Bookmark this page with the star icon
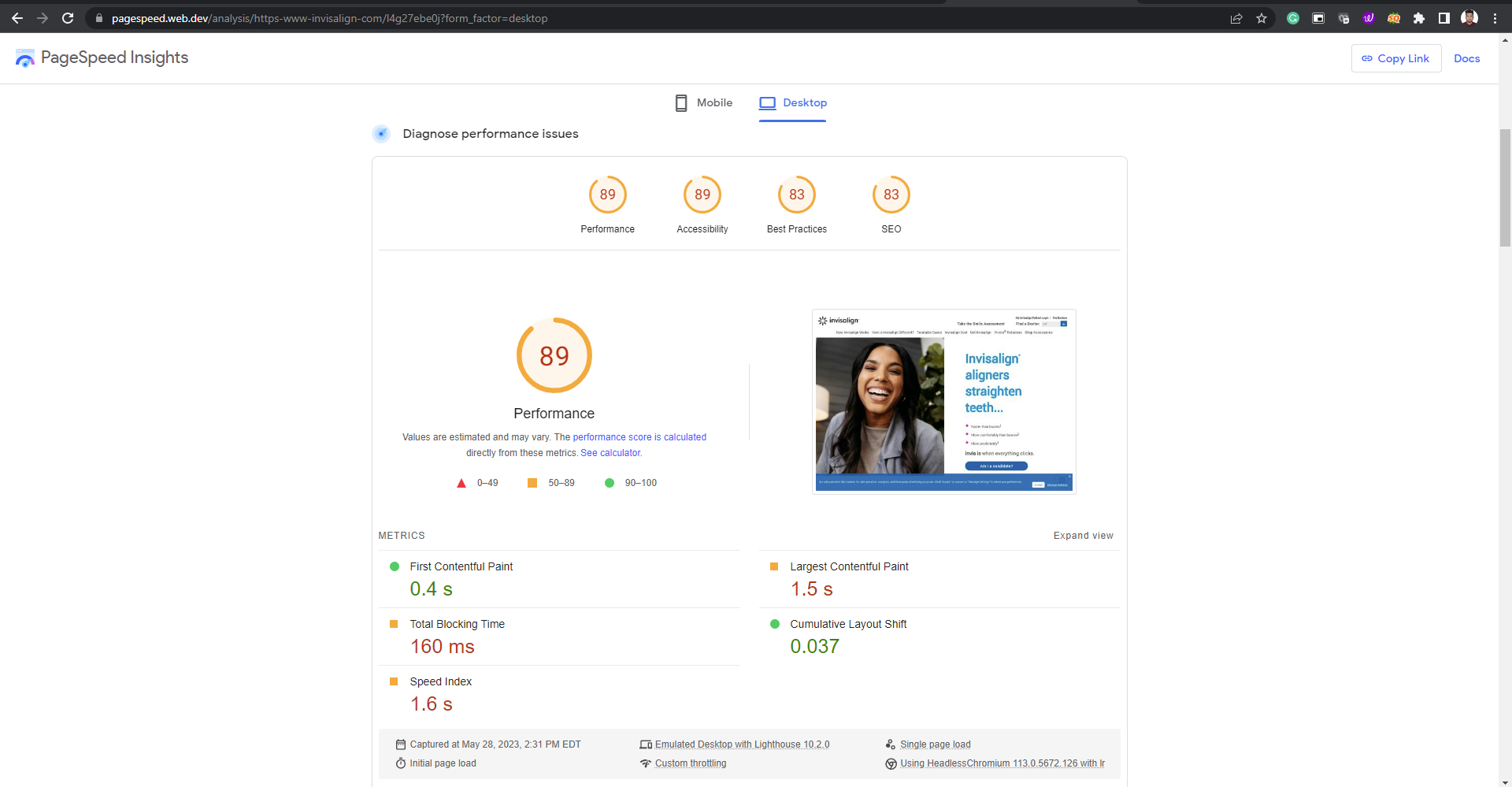Screen dimensions: 1512x787 tap(1262, 18)
